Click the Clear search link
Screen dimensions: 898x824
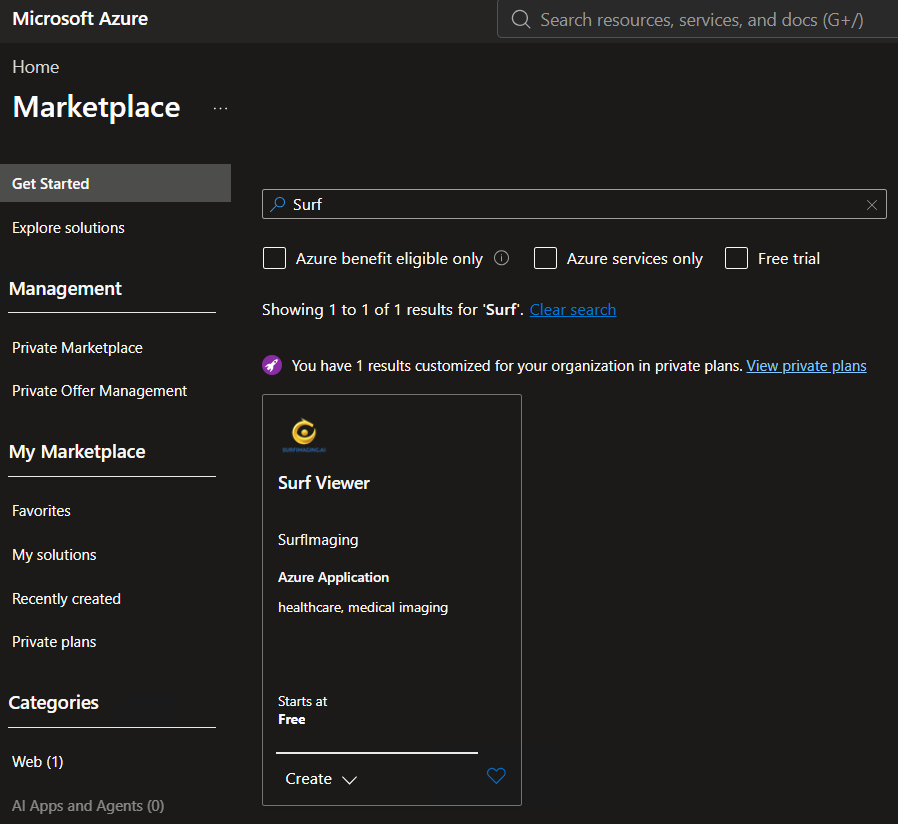tap(573, 310)
